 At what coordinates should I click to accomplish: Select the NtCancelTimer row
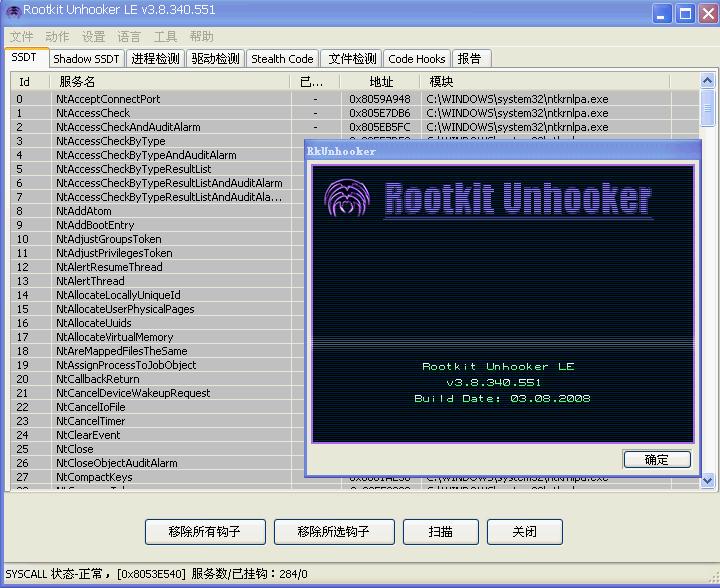pos(158,421)
